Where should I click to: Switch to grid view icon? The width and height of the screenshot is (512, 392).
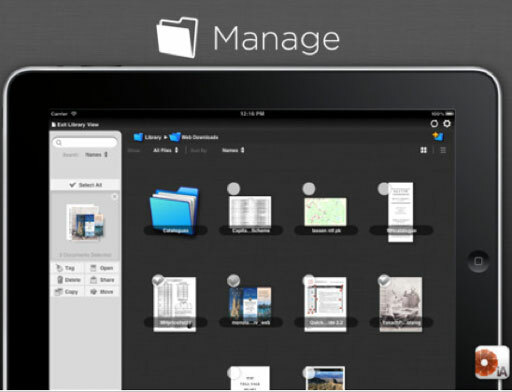pos(423,150)
